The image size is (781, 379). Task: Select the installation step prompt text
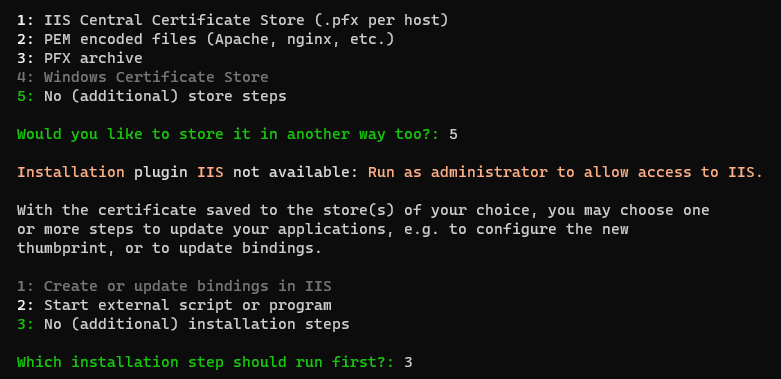206,362
